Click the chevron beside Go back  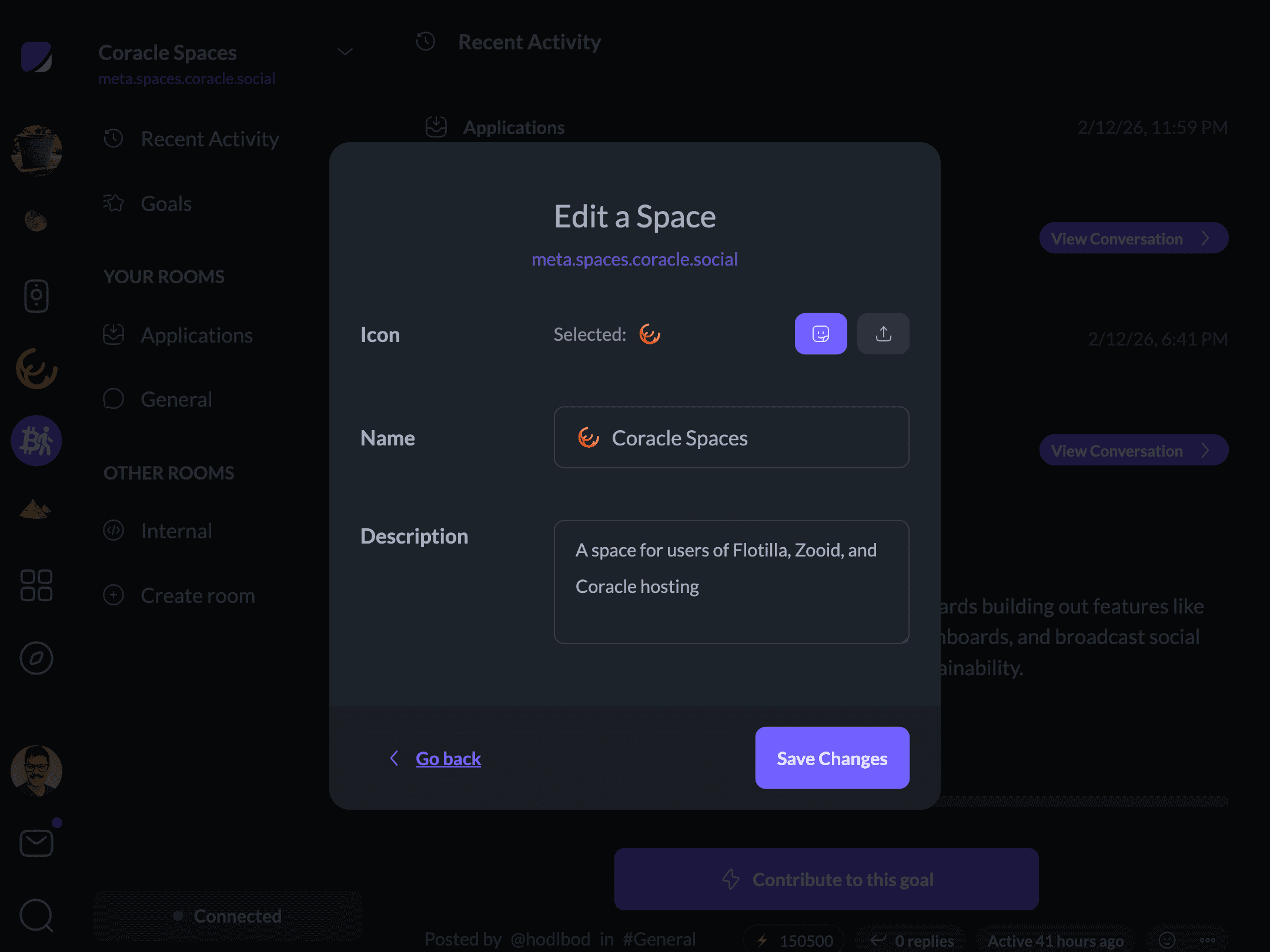pyautogui.click(x=395, y=758)
